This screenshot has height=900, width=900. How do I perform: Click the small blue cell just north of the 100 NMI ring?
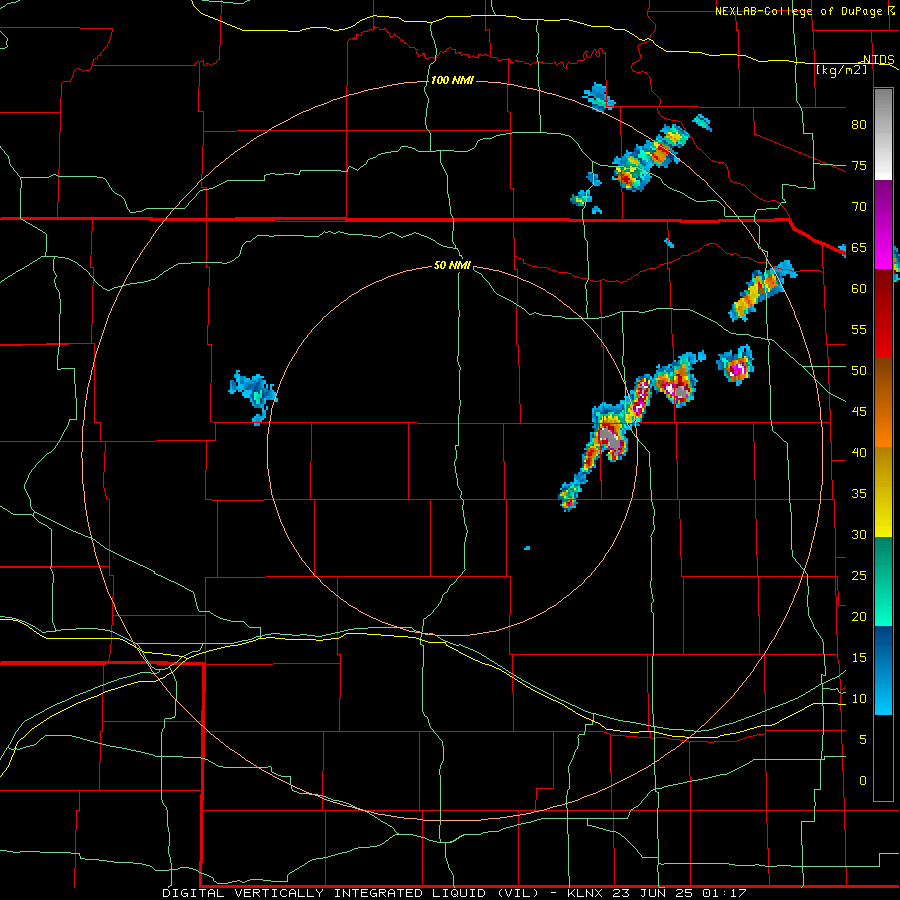pos(599,97)
